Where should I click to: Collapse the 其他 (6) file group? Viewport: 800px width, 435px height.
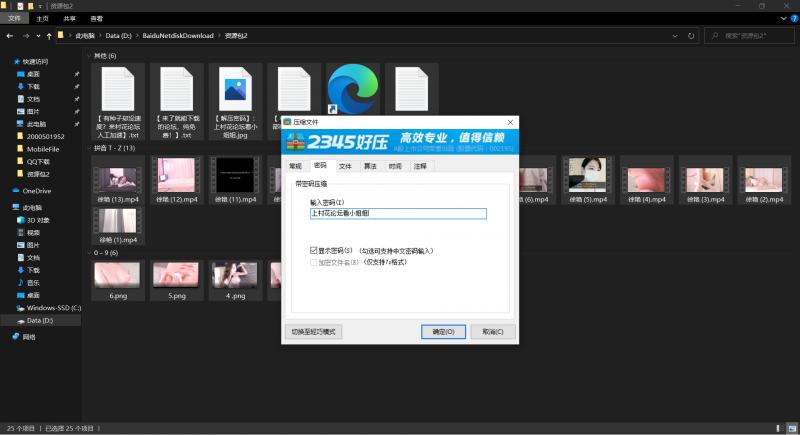[x=89, y=56]
